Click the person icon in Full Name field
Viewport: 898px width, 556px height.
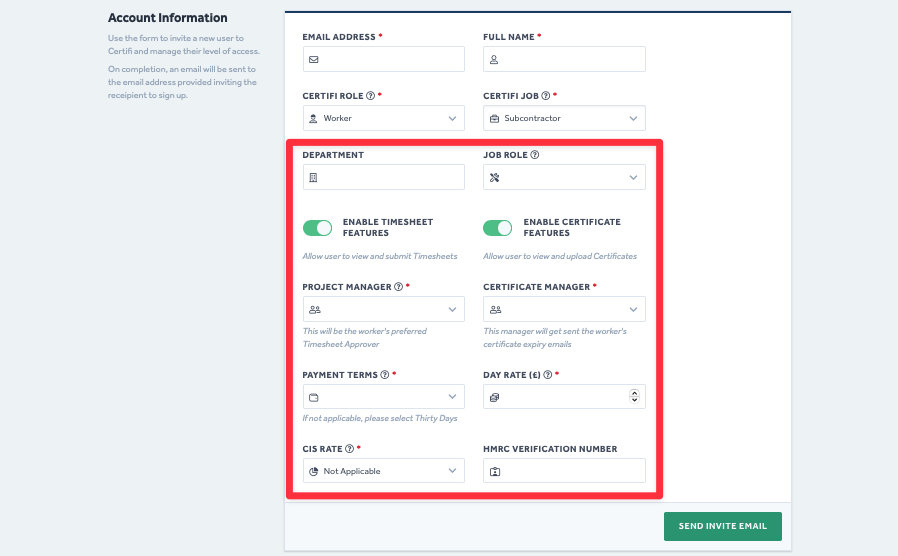click(494, 60)
